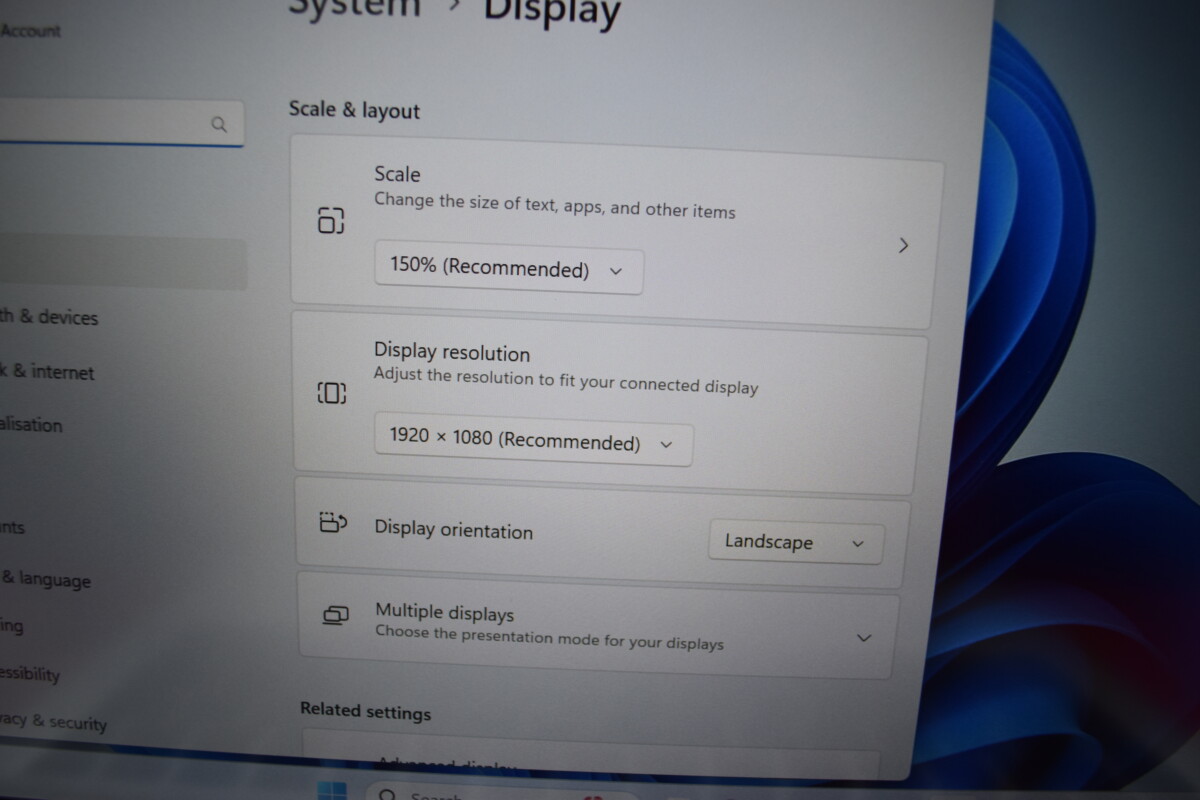Go back to System in the breadcrumb
1200x800 pixels.
[x=353, y=8]
